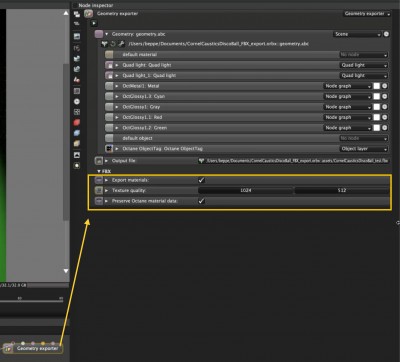Click the blue cube icon in inspector sidebar
This screenshot has height=362, width=400.
77,133
